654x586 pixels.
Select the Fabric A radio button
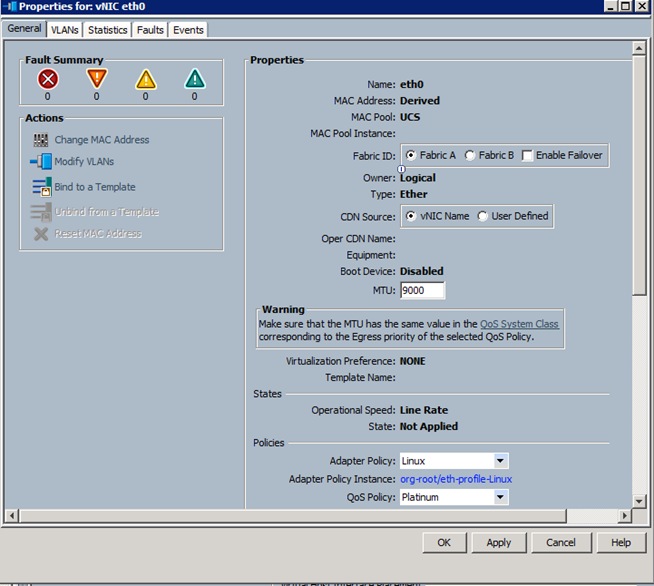(411, 155)
